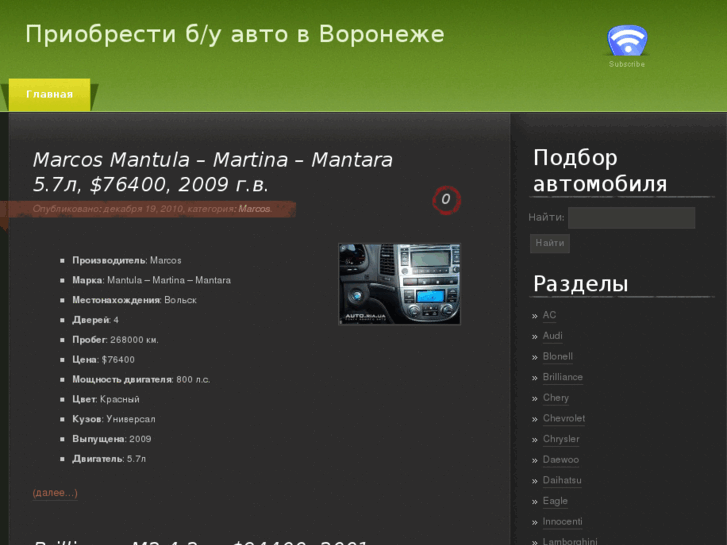727x545 pixels.
Task: Open the site title Приобрести б/у авто в Воронеже
Action: click(235, 34)
